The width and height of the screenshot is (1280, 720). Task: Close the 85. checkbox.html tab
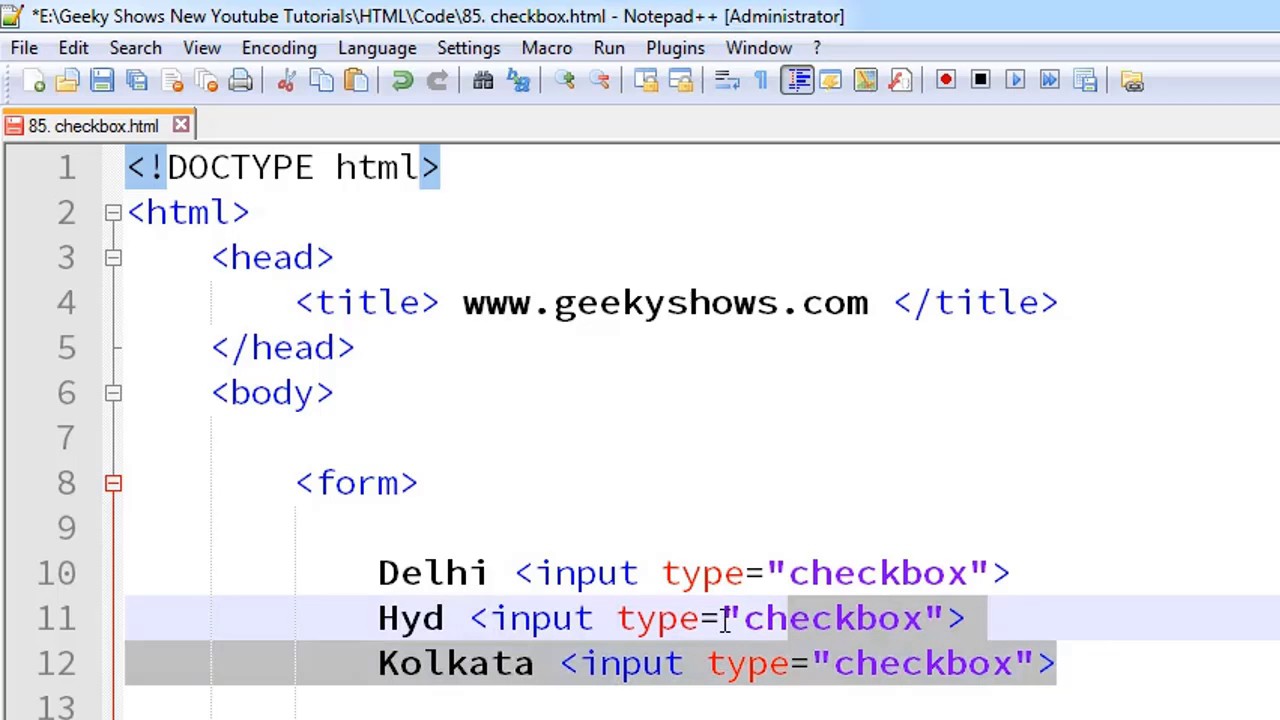(x=181, y=125)
